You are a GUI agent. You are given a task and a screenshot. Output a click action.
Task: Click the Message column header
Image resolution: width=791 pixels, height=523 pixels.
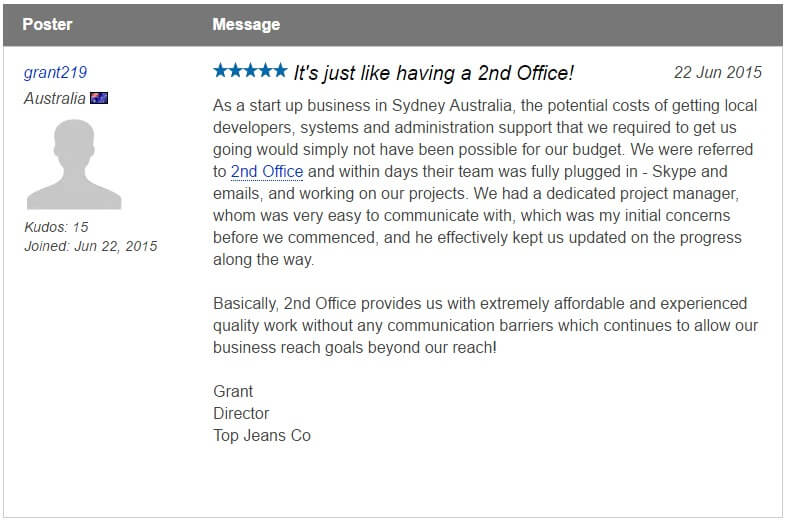pyautogui.click(x=246, y=24)
